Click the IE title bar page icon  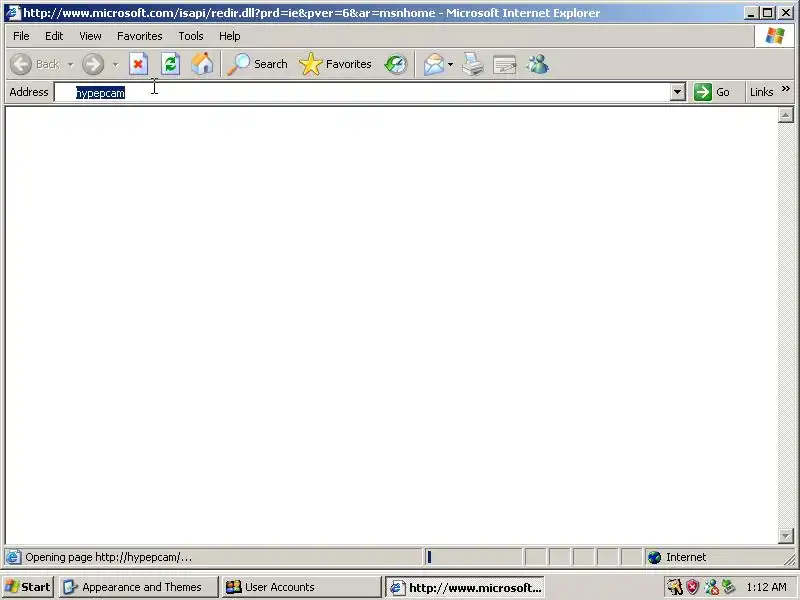(13, 12)
